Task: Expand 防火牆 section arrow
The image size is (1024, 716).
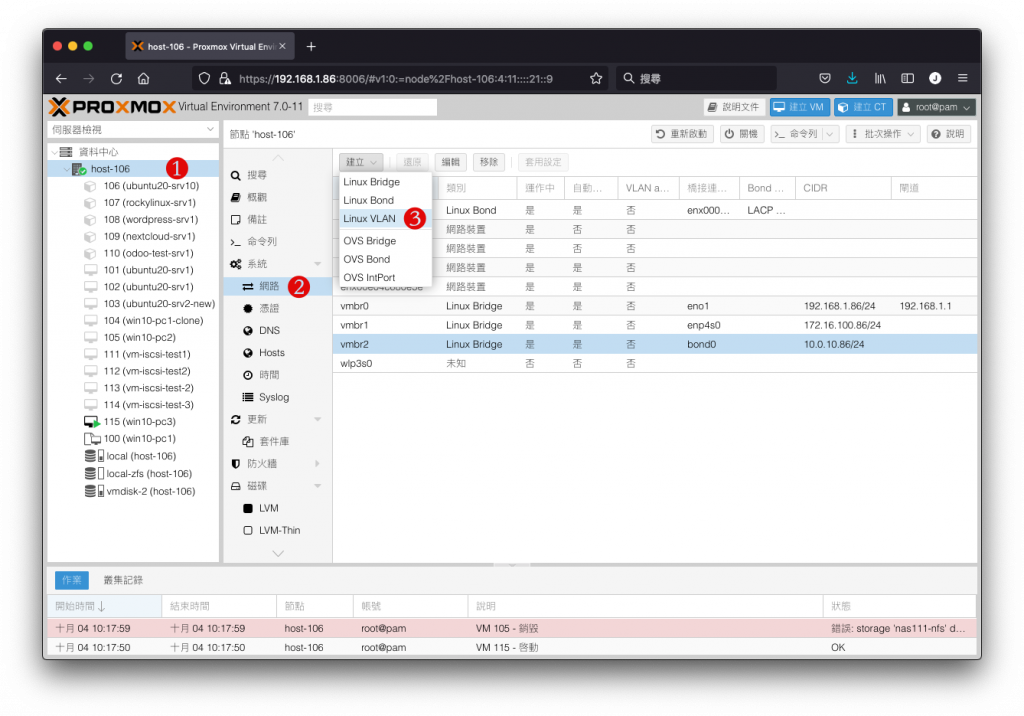Action: pos(317,464)
